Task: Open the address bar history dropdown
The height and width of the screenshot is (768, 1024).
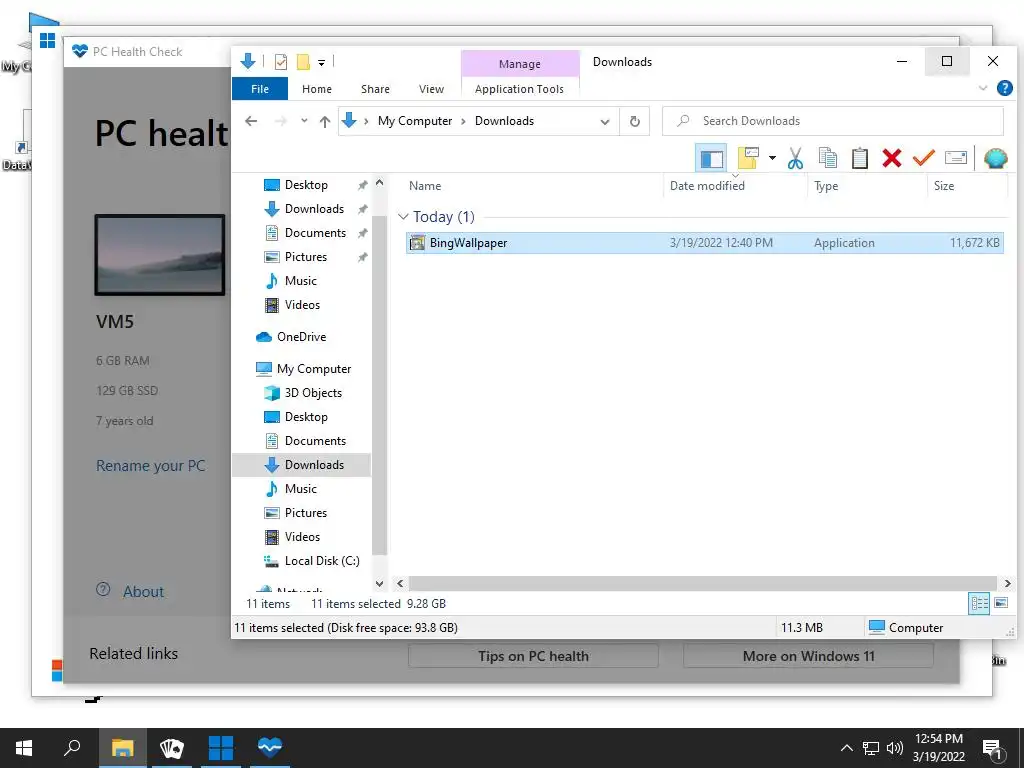Action: [x=605, y=121]
